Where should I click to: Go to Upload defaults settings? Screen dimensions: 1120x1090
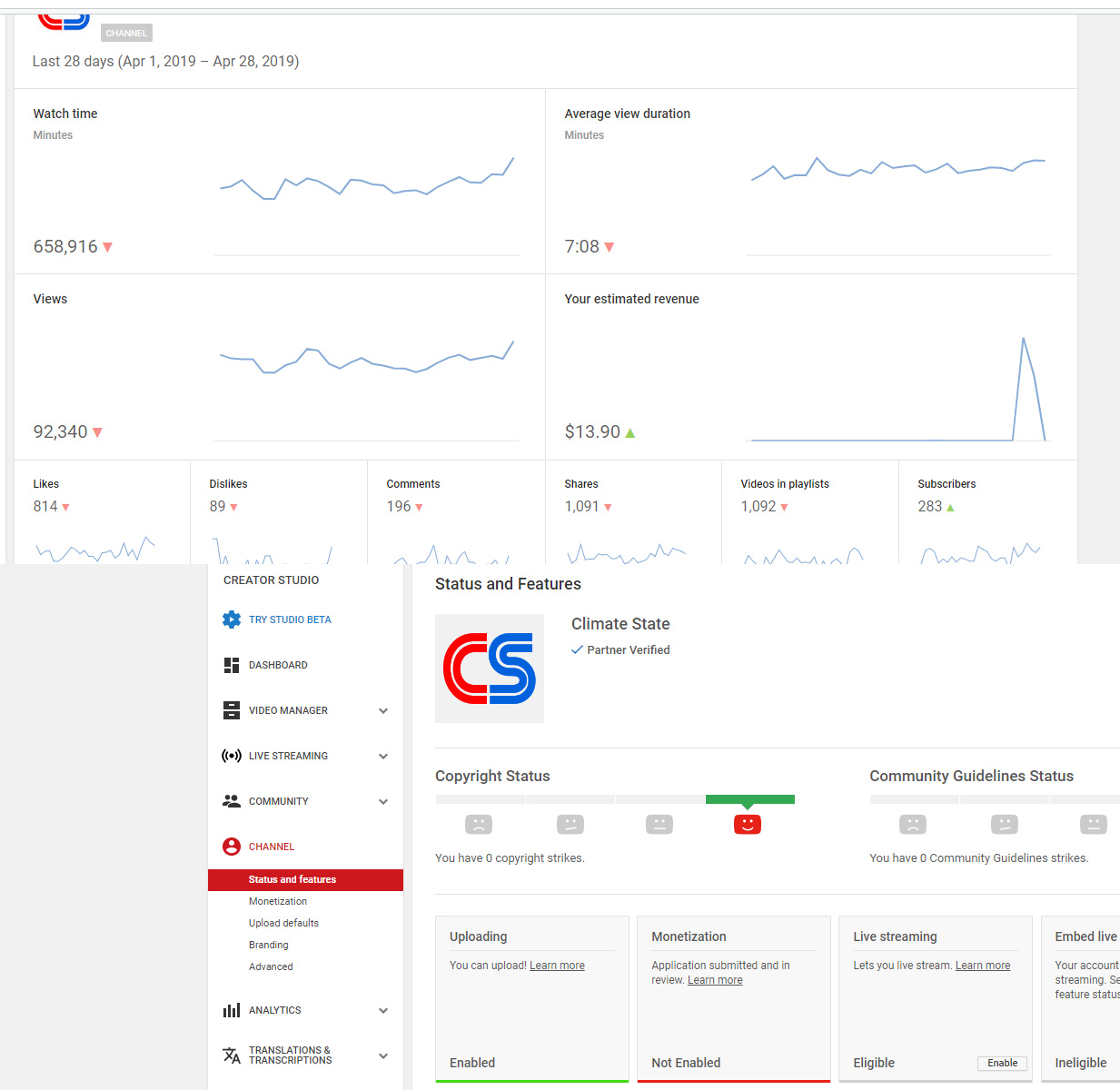tap(283, 923)
